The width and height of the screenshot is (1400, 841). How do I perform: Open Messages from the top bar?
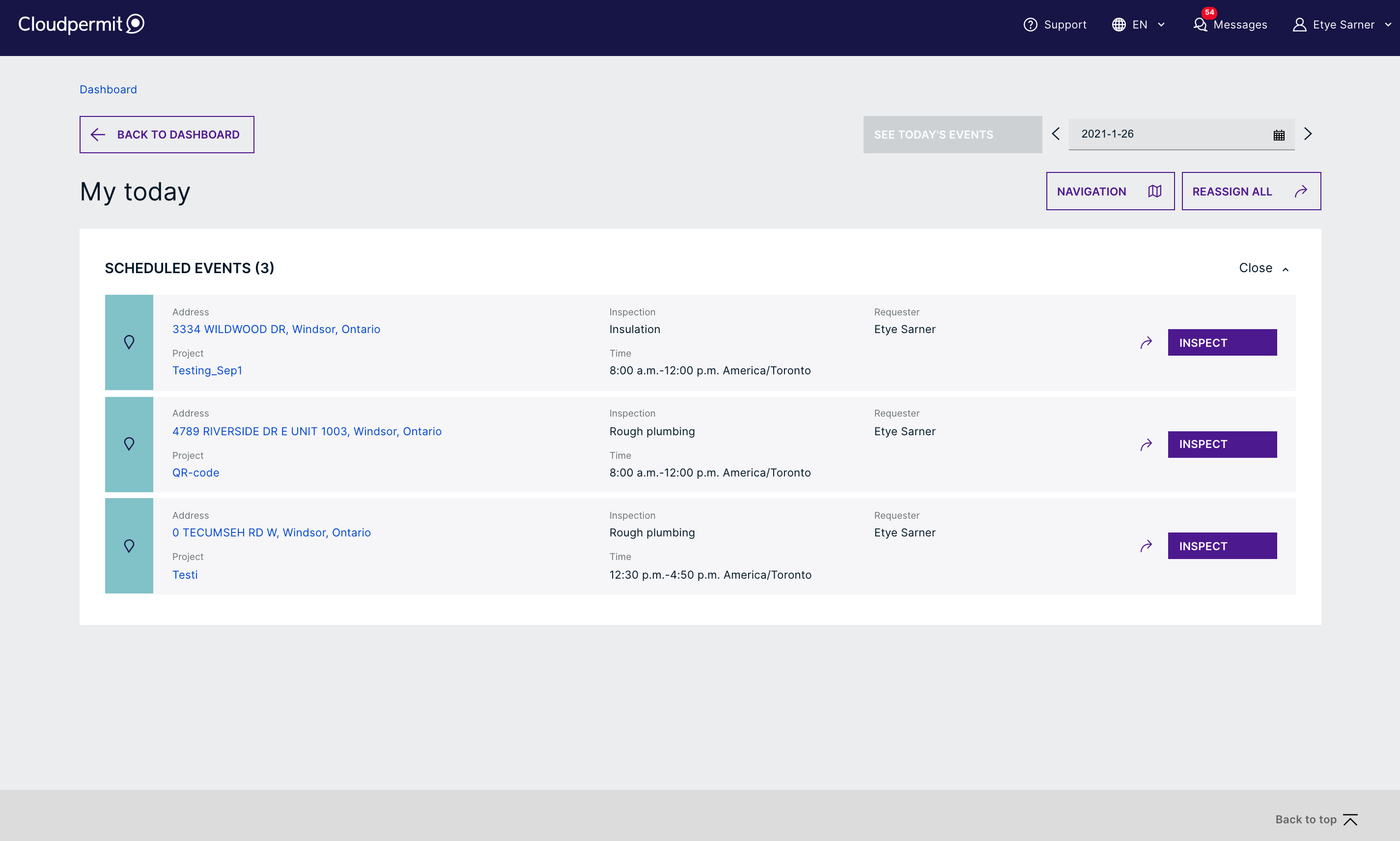[1231, 25]
